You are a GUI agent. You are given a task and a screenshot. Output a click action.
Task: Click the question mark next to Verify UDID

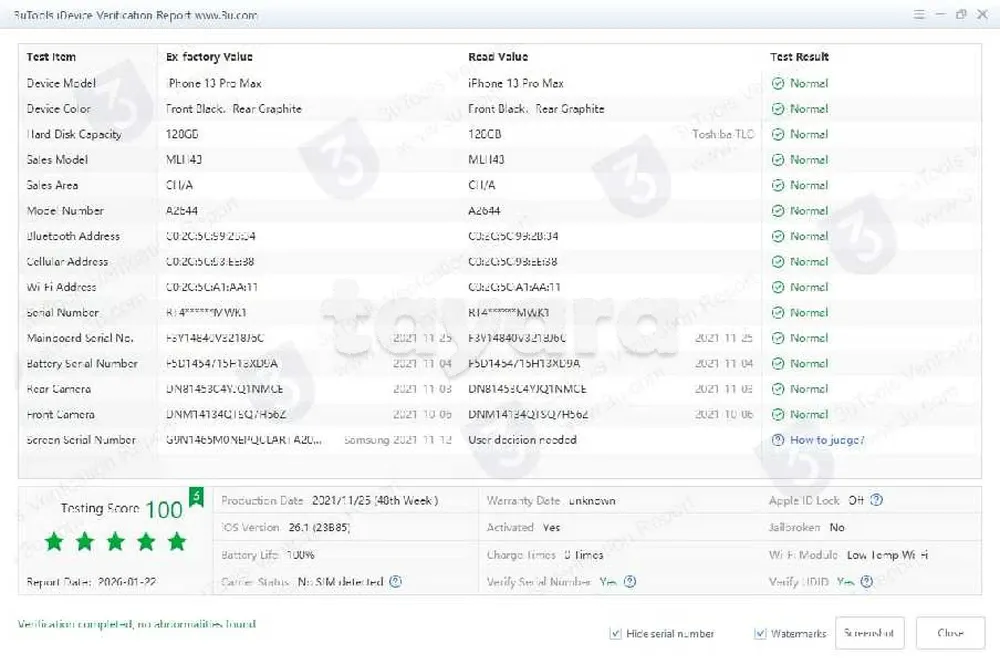[x=866, y=582]
